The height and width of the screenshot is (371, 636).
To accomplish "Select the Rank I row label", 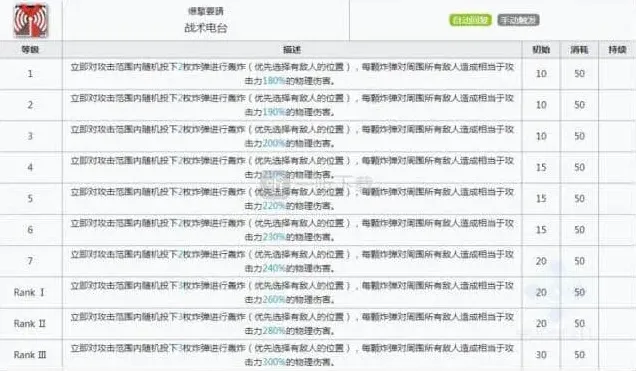I will point(29,292).
